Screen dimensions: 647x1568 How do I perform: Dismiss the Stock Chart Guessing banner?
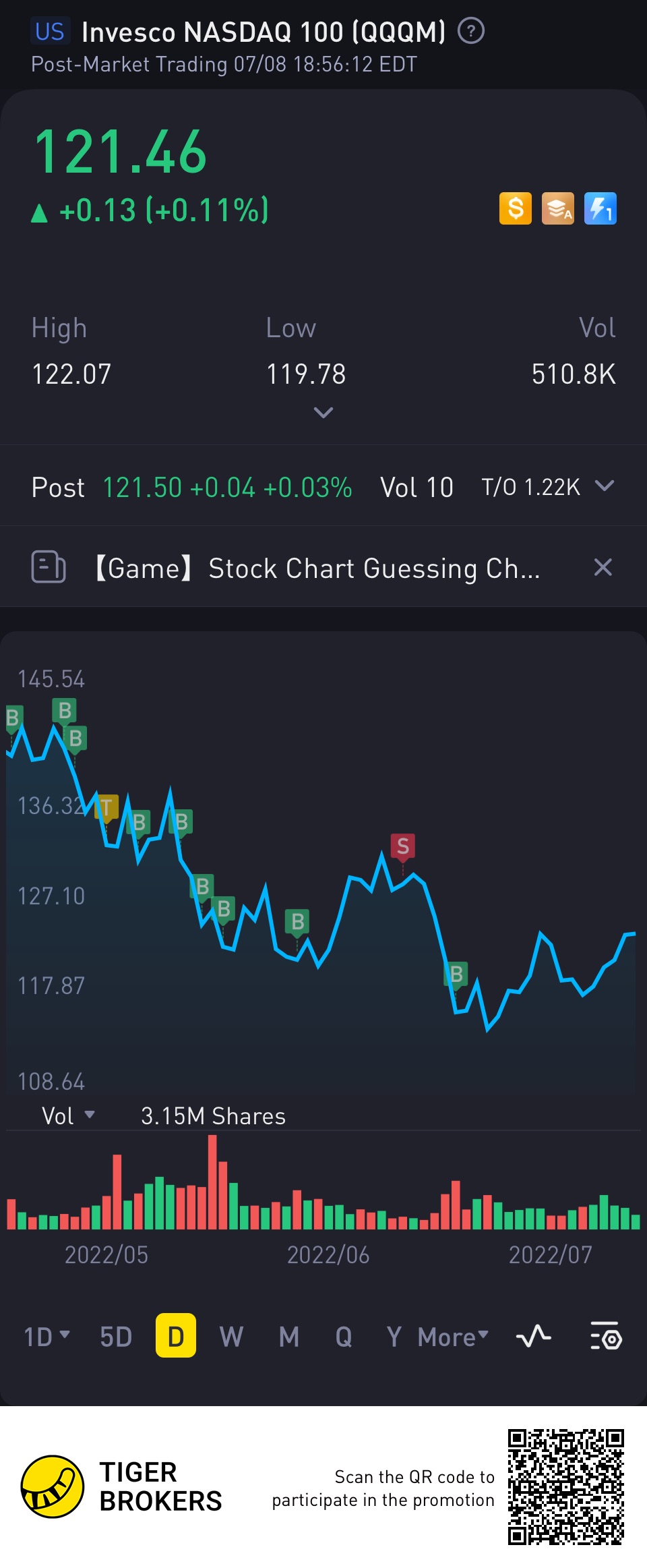coord(603,567)
